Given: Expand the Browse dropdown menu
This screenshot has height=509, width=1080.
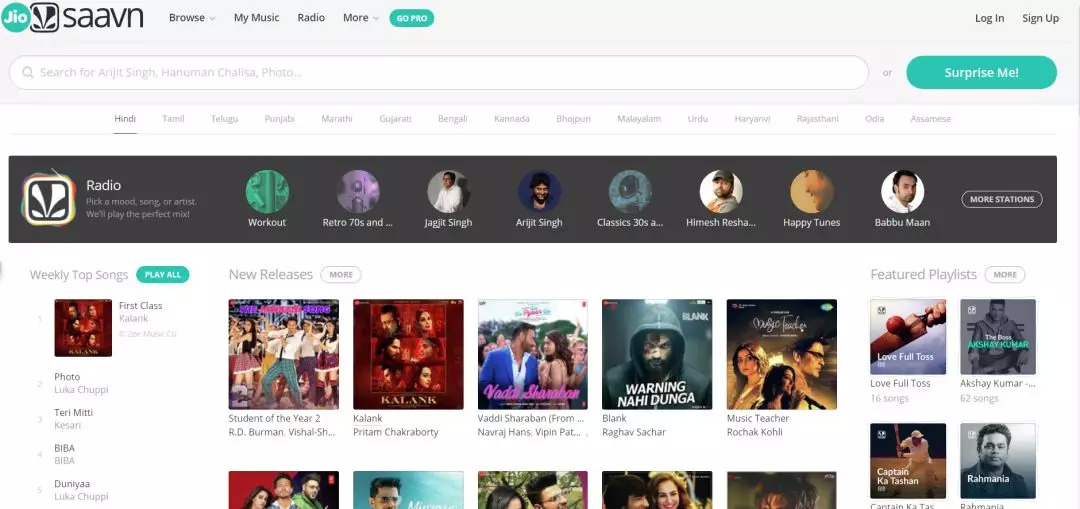Looking at the screenshot, I should click(x=192, y=18).
